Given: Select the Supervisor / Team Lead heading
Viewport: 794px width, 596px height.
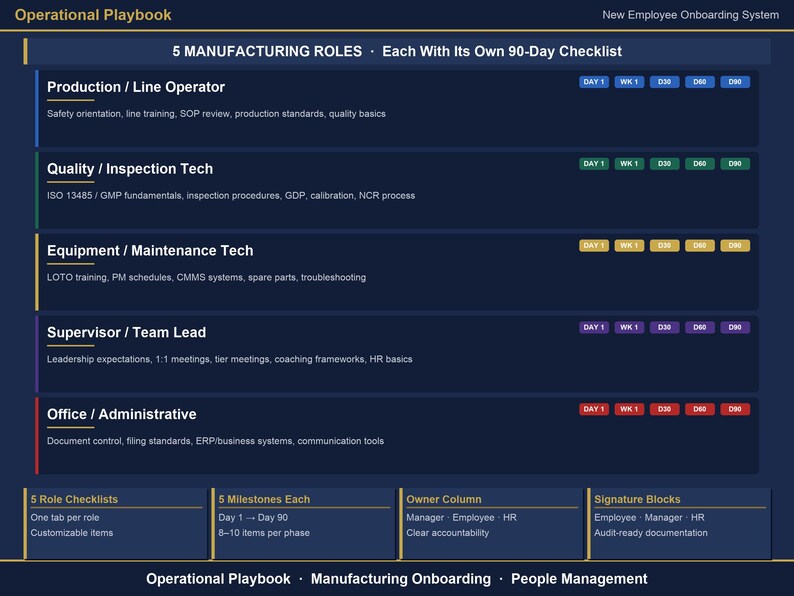Looking at the screenshot, I should [x=126, y=333].
